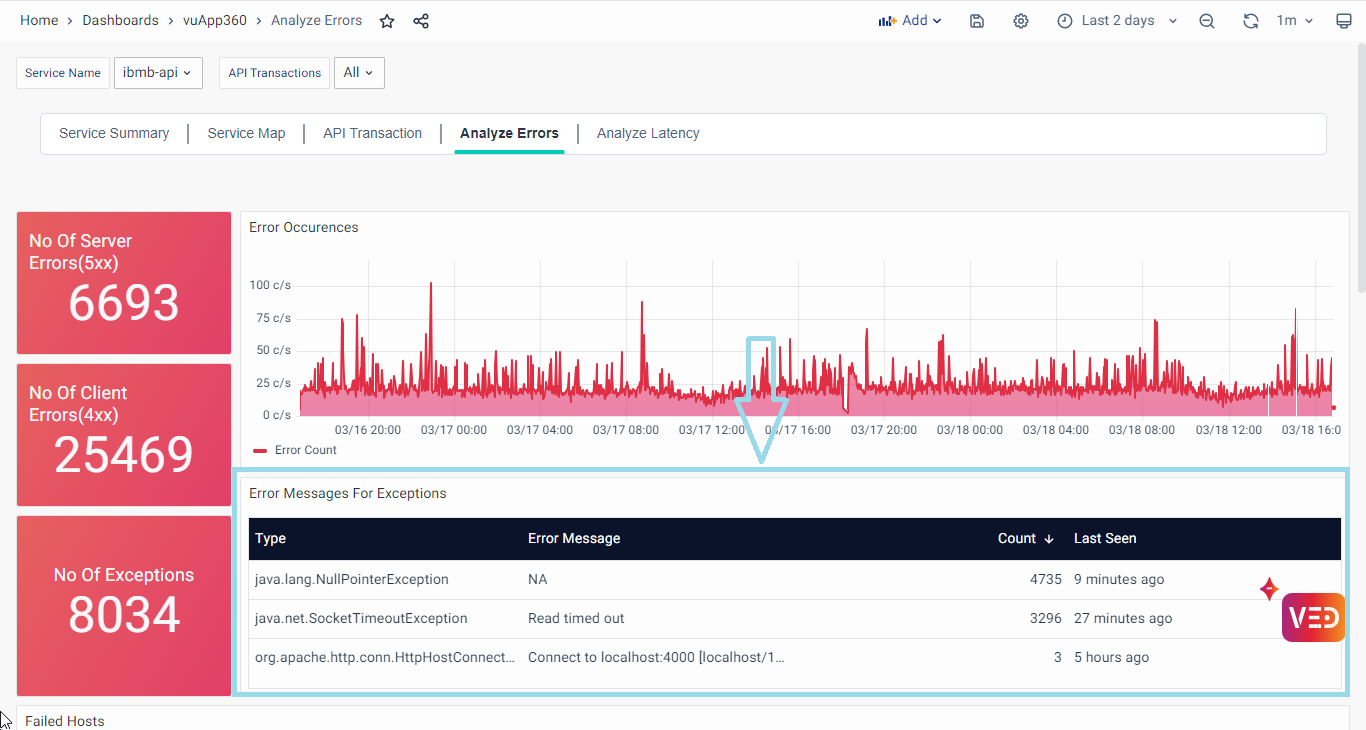Expand the Last 2 days time picker
This screenshot has width=1366, height=730.
click(x=1117, y=21)
